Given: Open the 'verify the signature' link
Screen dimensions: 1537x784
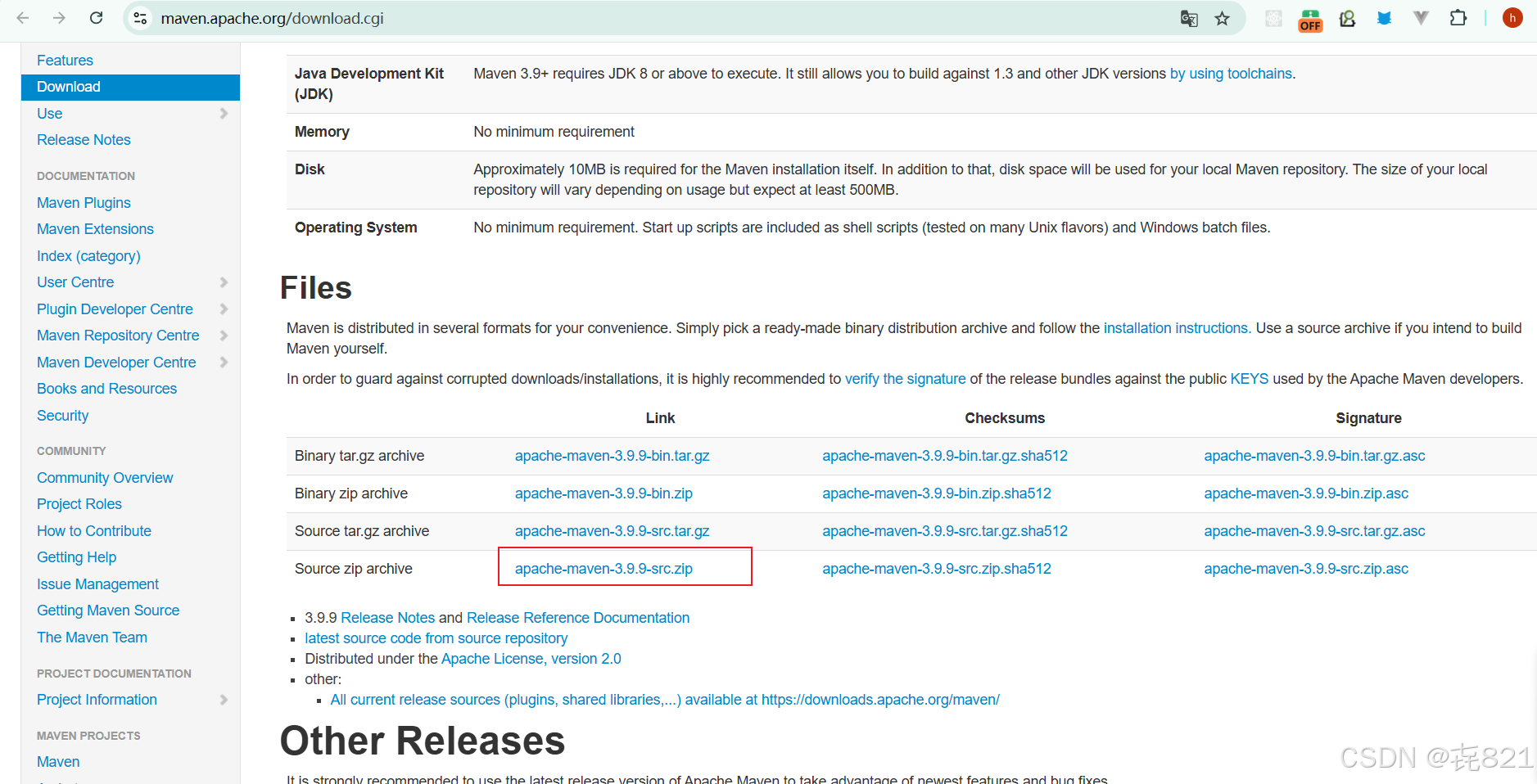Looking at the screenshot, I should point(905,379).
